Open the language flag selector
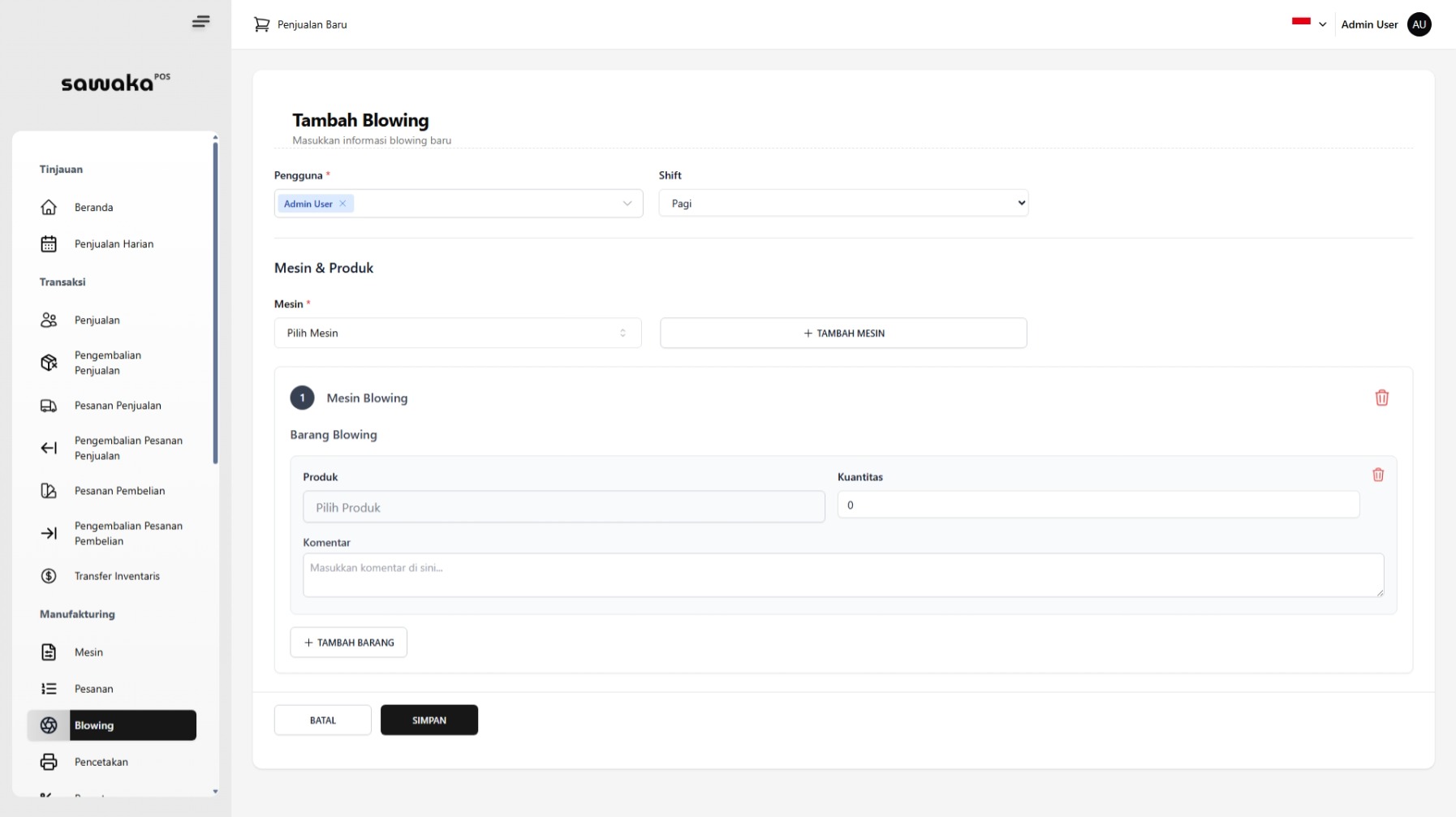 click(1308, 24)
